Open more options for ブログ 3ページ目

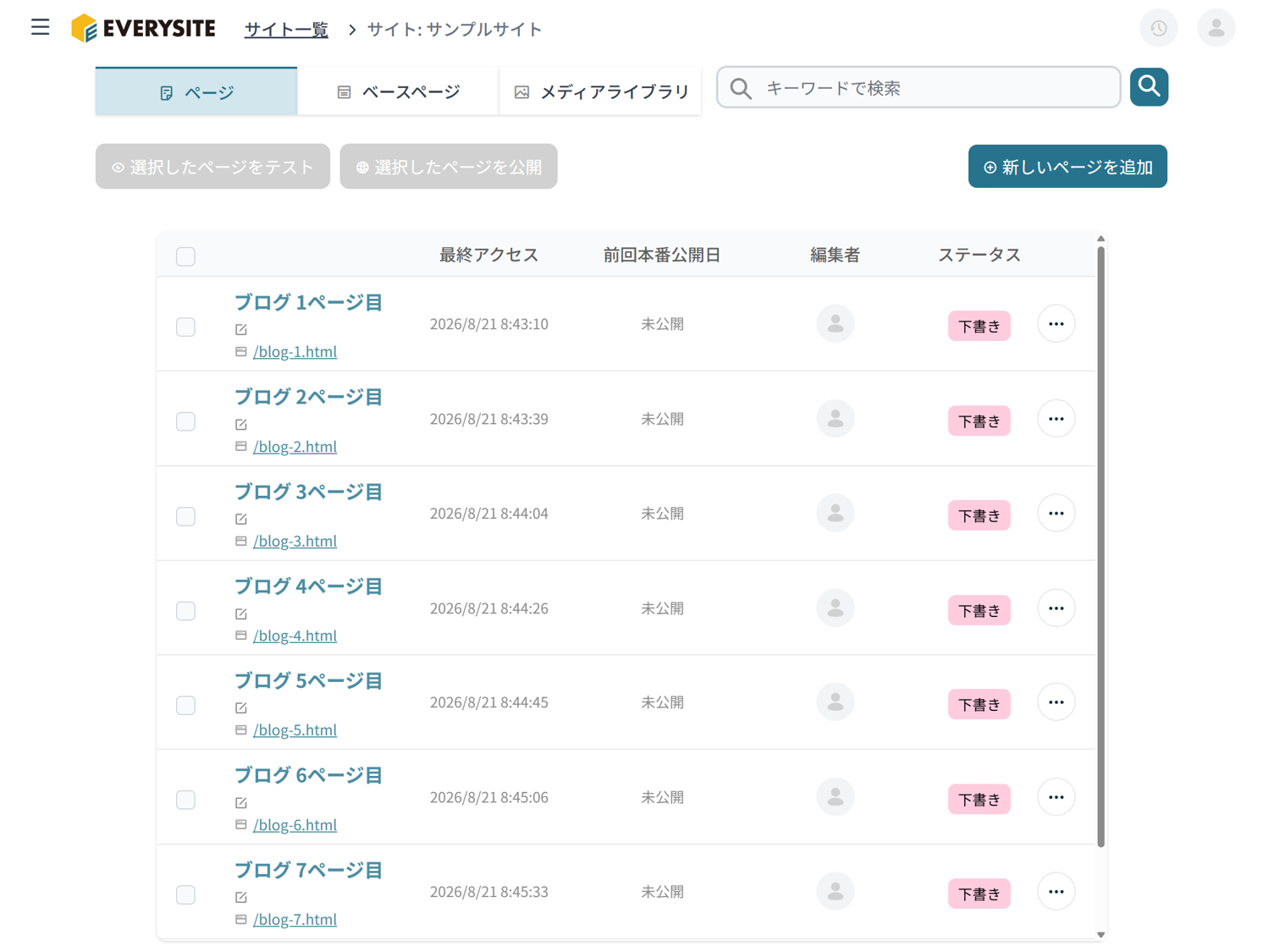pyautogui.click(x=1056, y=514)
